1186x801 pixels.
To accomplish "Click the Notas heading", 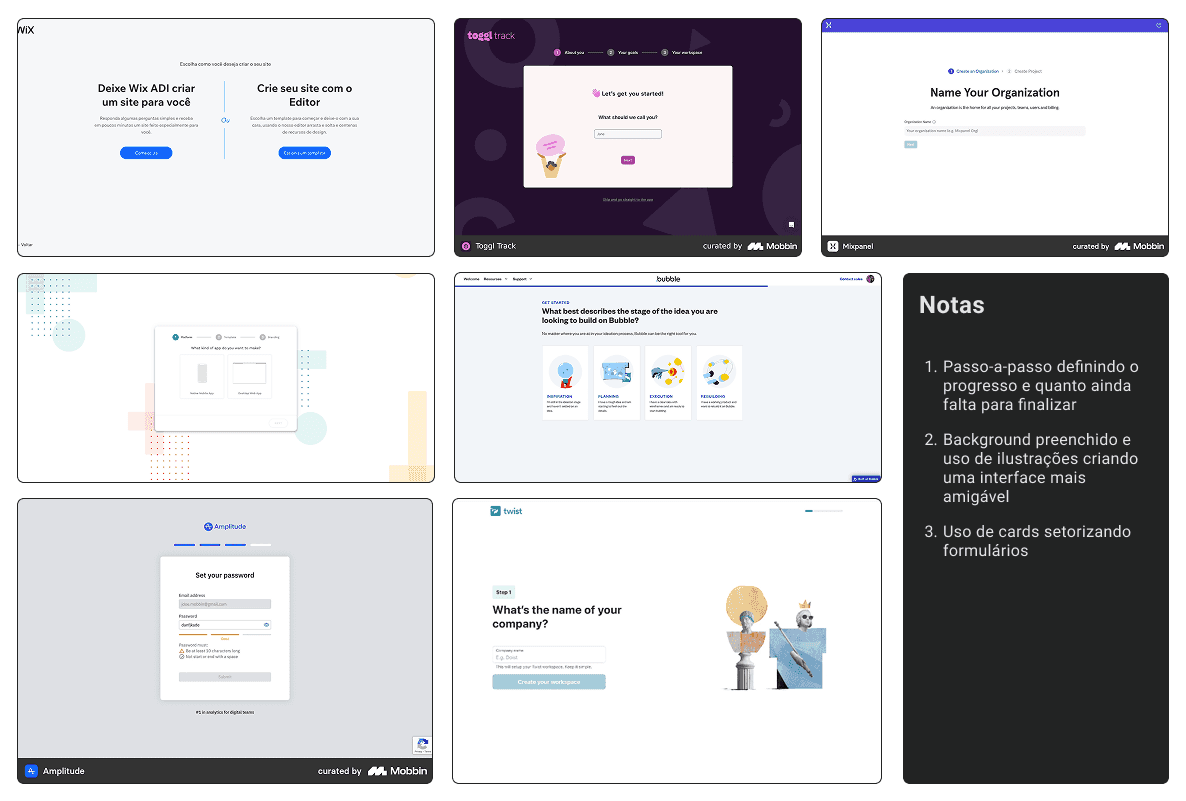I will pyautogui.click(x=952, y=305).
